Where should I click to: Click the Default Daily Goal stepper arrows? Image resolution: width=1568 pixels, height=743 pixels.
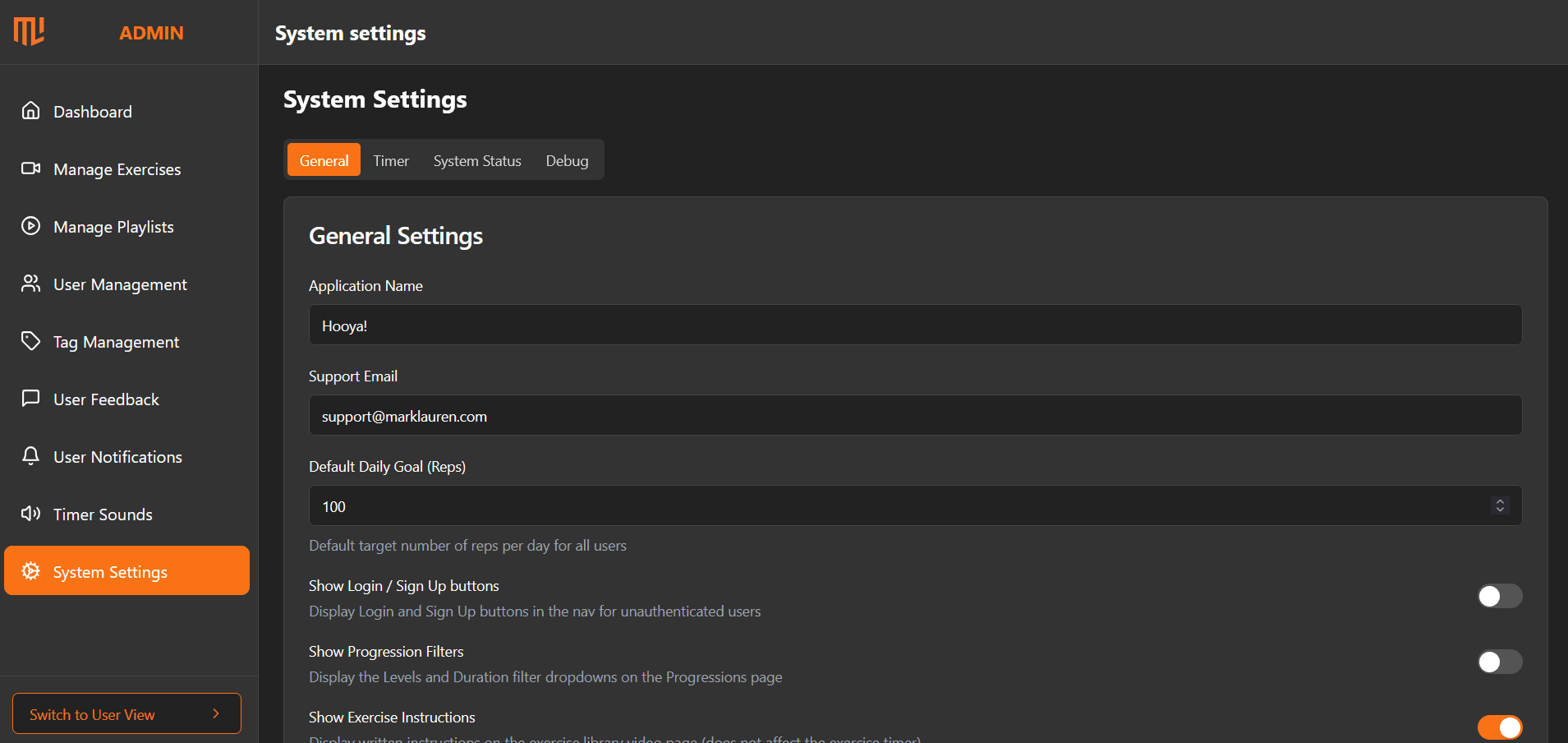coord(1500,505)
